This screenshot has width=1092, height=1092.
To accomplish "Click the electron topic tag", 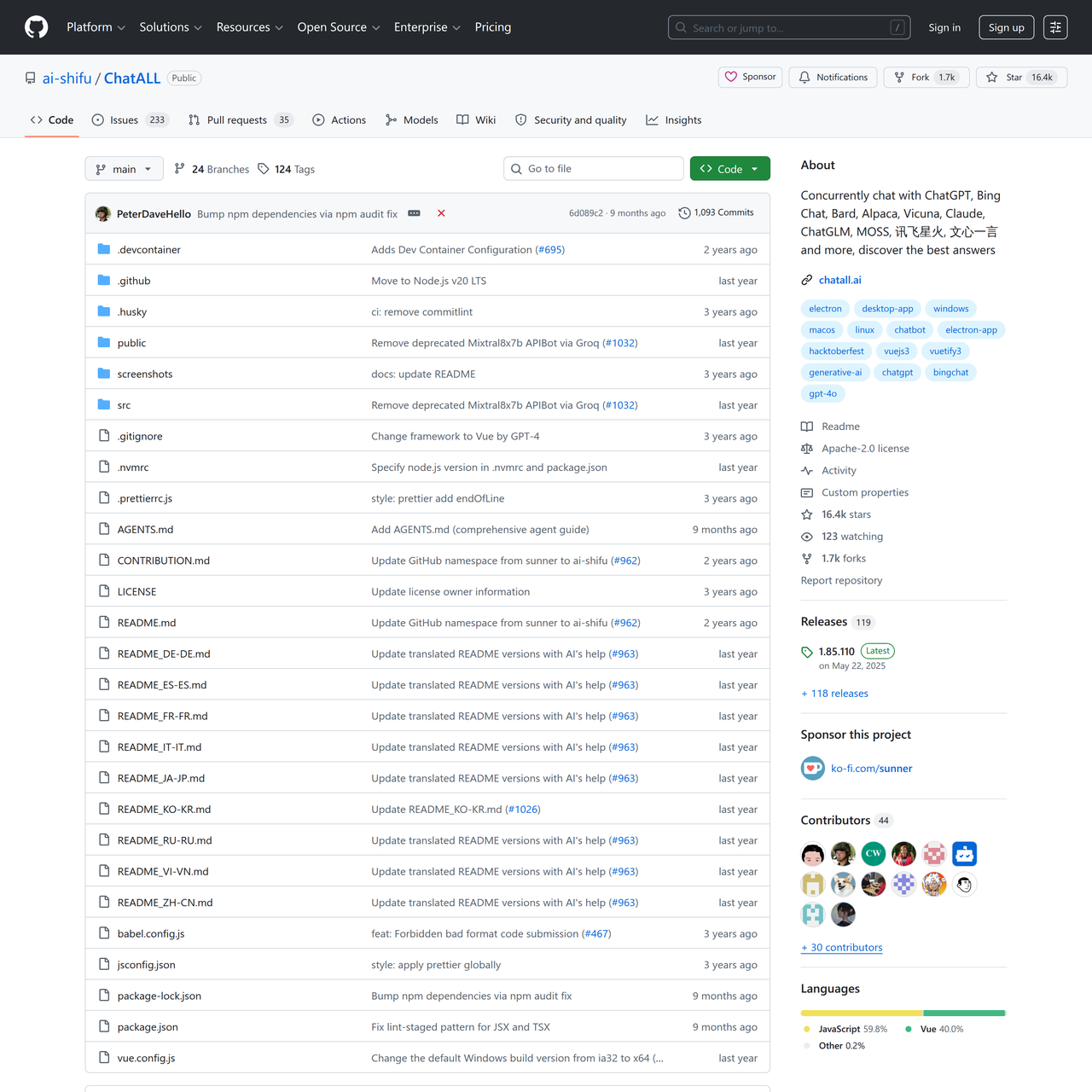I will click(825, 309).
